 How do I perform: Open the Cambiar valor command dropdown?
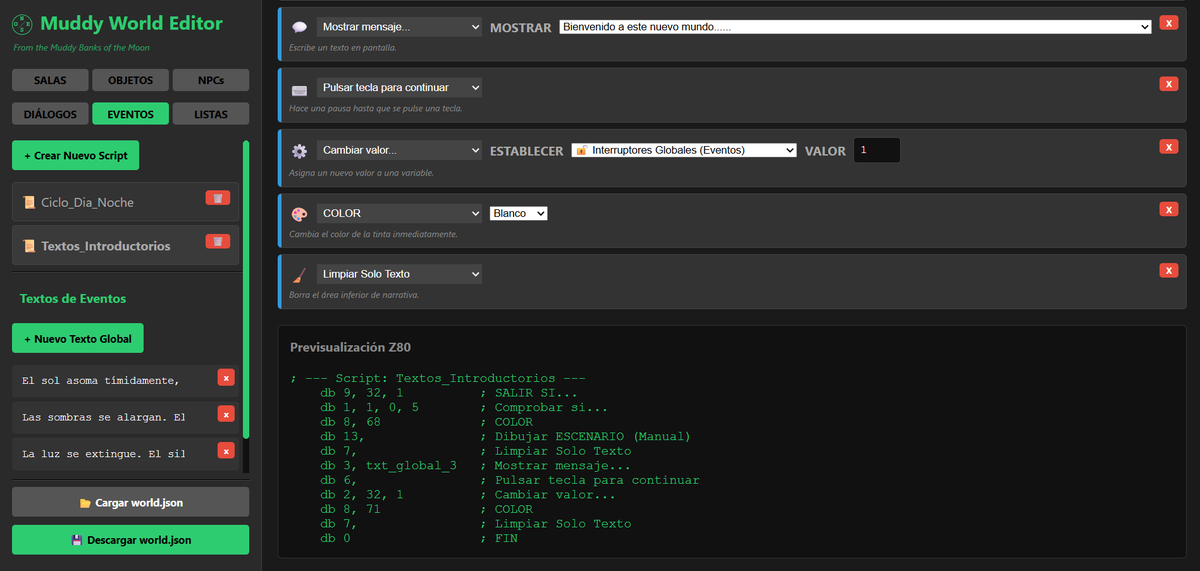[400, 150]
